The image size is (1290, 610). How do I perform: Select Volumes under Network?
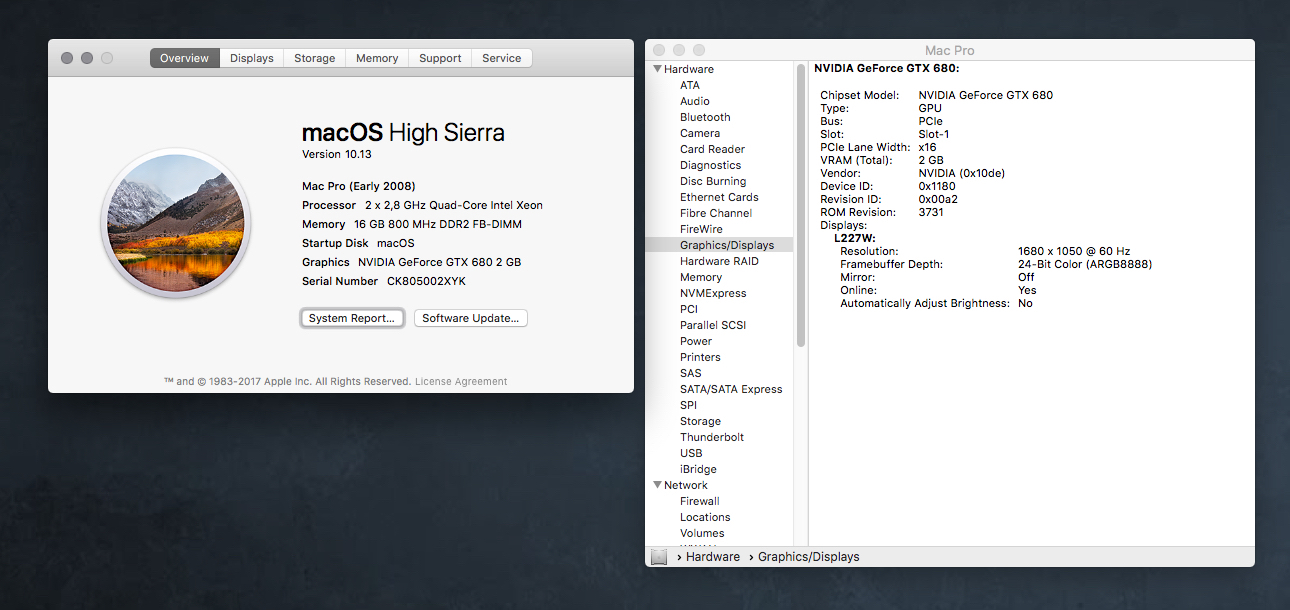[702, 533]
